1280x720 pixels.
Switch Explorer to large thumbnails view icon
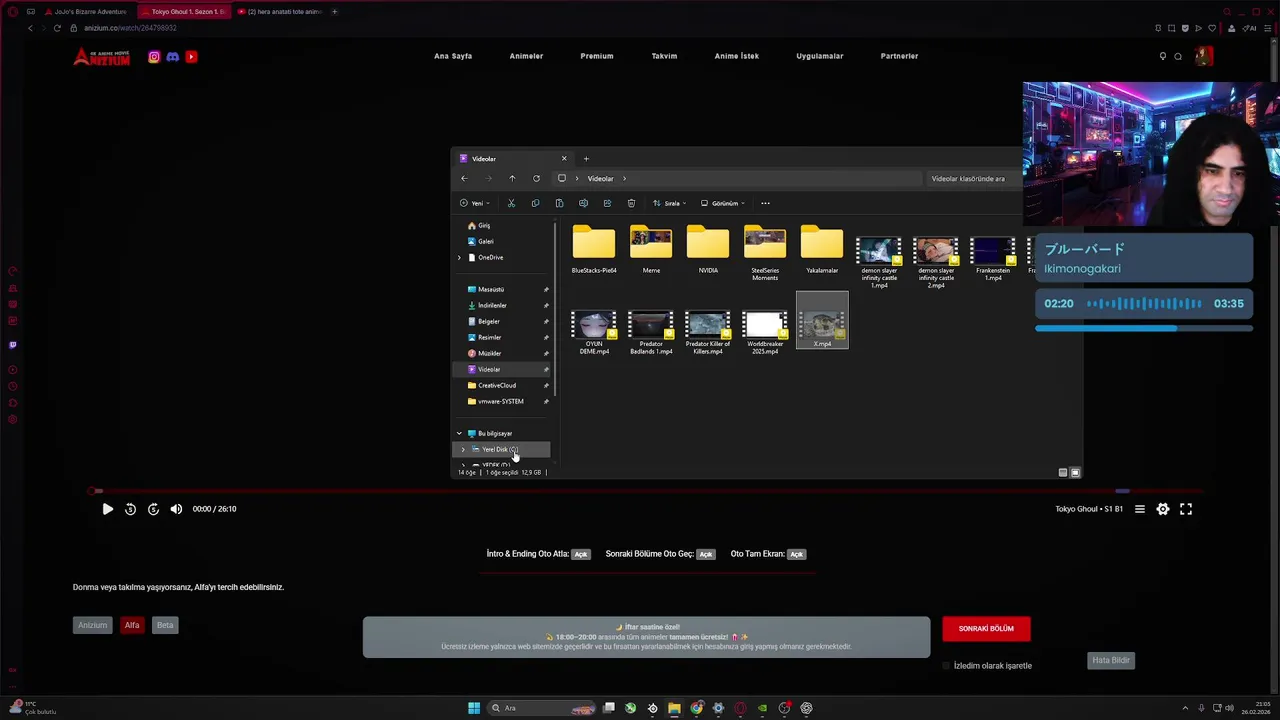[1075, 473]
